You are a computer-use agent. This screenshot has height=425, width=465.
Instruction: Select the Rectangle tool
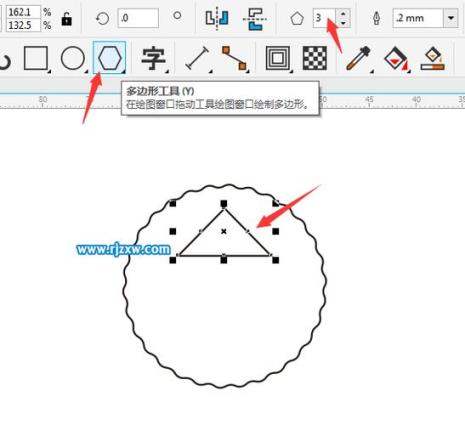(36, 58)
